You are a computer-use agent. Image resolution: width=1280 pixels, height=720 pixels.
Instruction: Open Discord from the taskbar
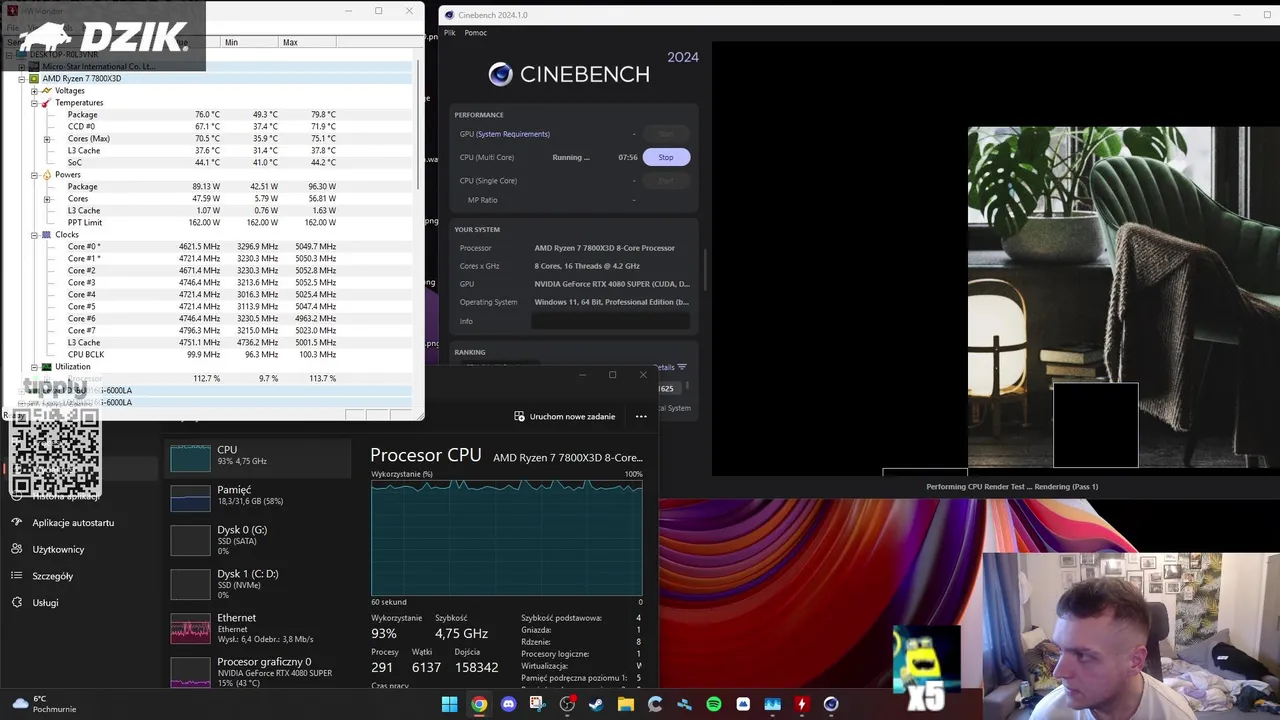point(508,704)
